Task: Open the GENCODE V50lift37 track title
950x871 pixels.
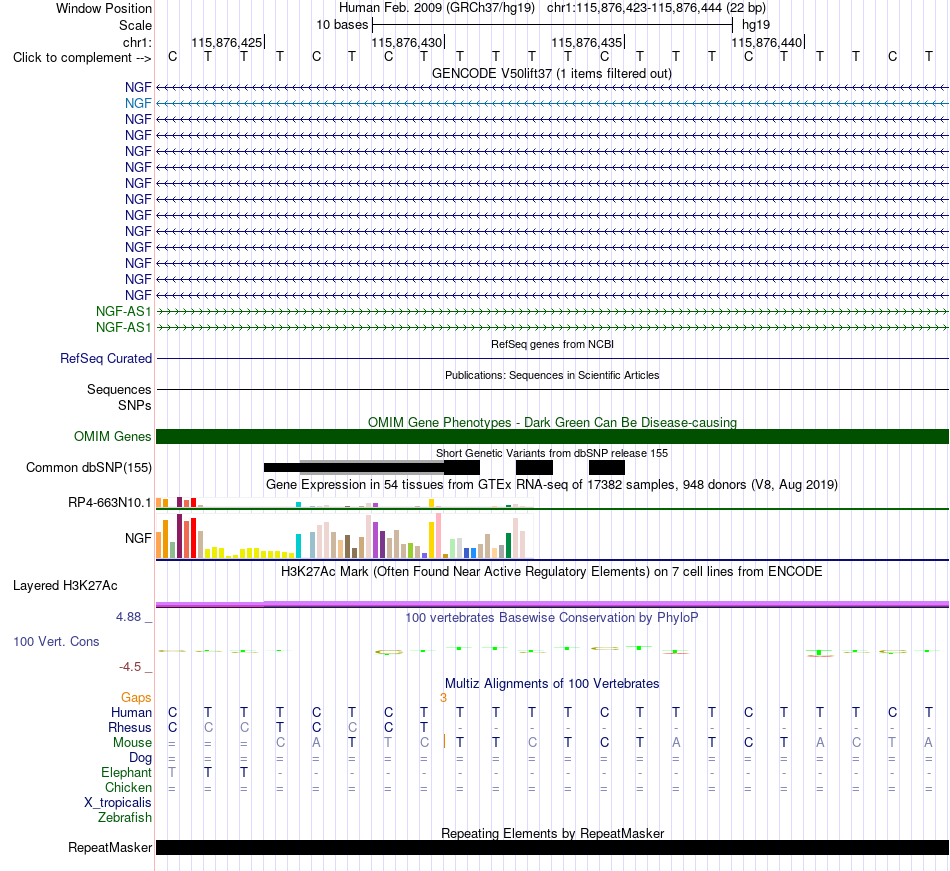Action: 552,74
